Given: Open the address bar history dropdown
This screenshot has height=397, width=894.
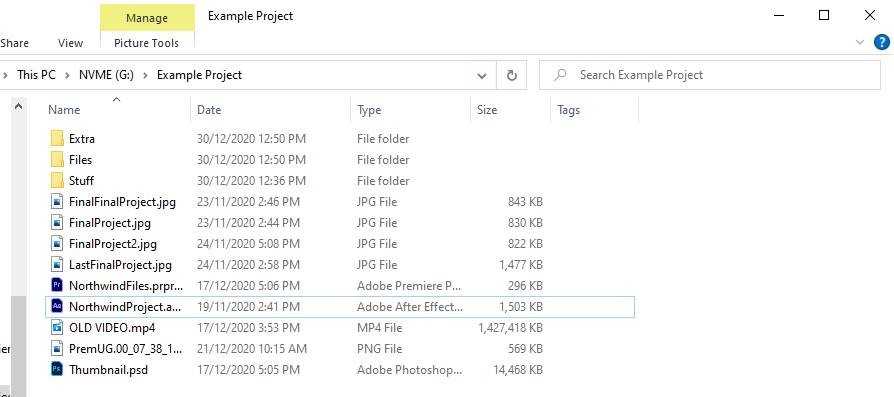Looking at the screenshot, I should (482, 75).
